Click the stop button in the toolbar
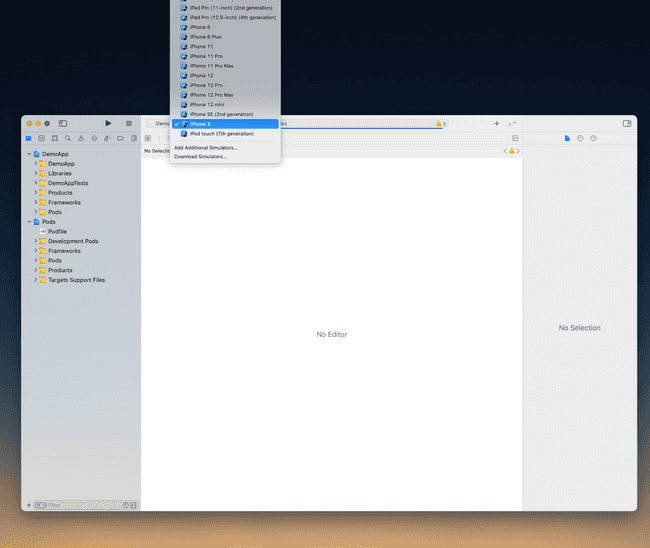 [129, 124]
